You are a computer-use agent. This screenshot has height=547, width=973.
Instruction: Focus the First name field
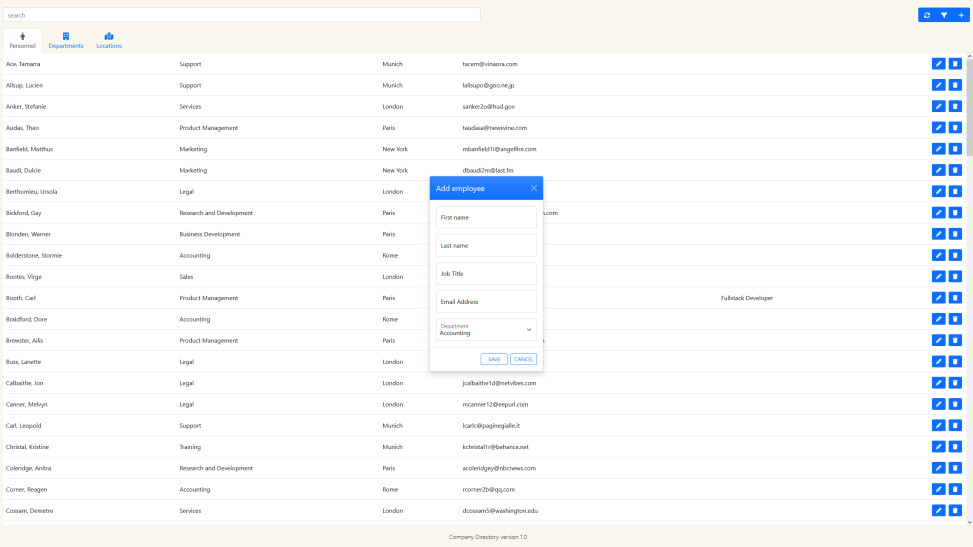pyautogui.click(x=486, y=217)
